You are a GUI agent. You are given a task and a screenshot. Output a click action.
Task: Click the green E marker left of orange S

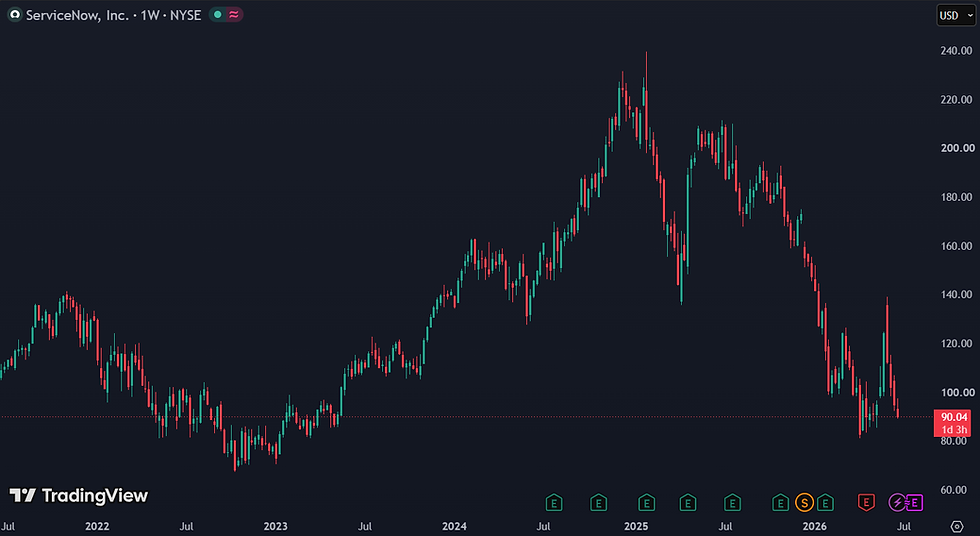click(x=780, y=502)
